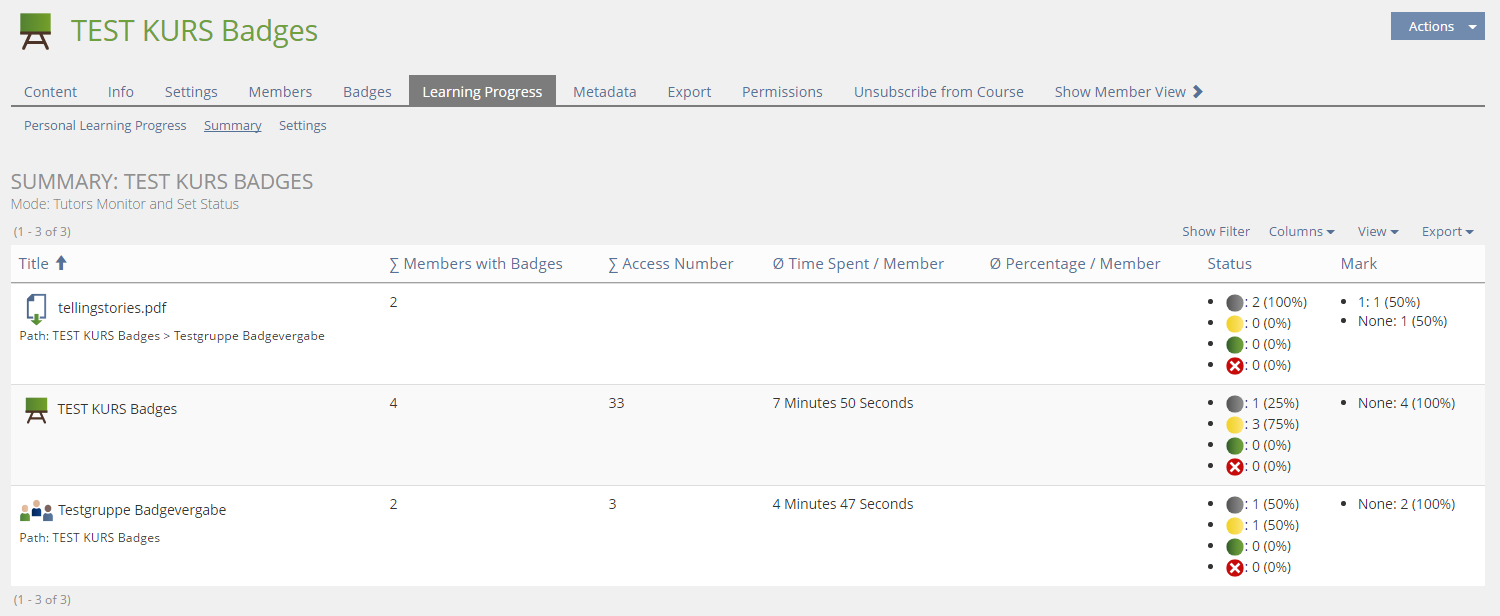1500x616 pixels.
Task: Open the Testgruppe Badgevergabe title link
Action: click(x=142, y=510)
